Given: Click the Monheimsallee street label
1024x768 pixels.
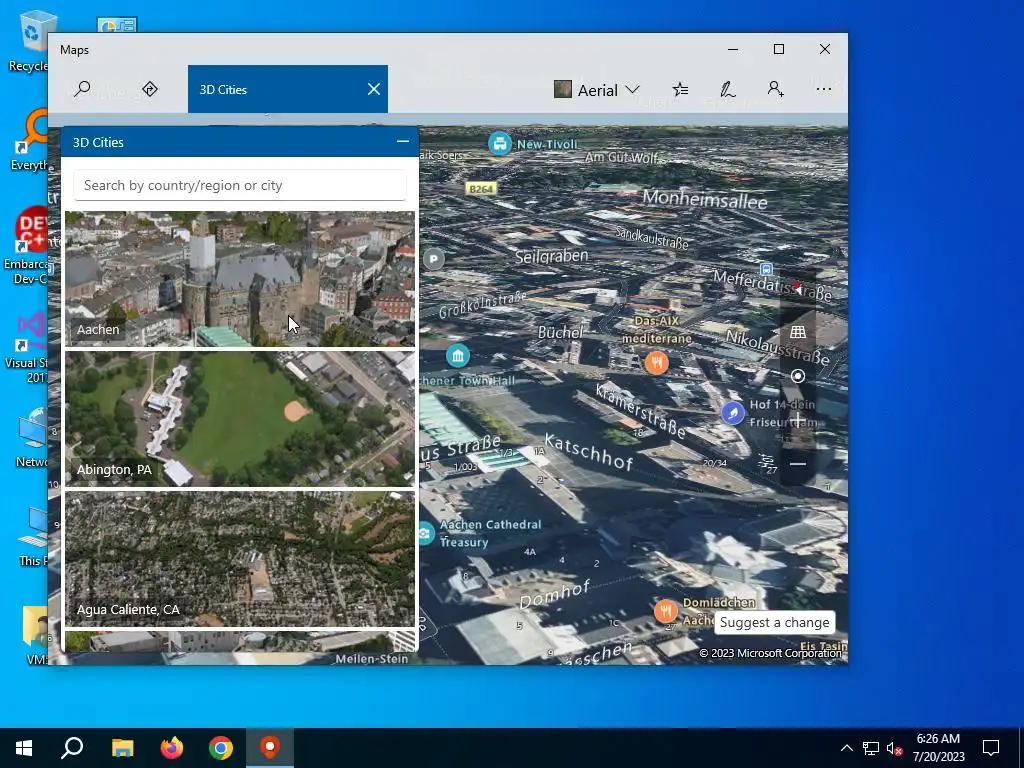Looking at the screenshot, I should point(705,199).
